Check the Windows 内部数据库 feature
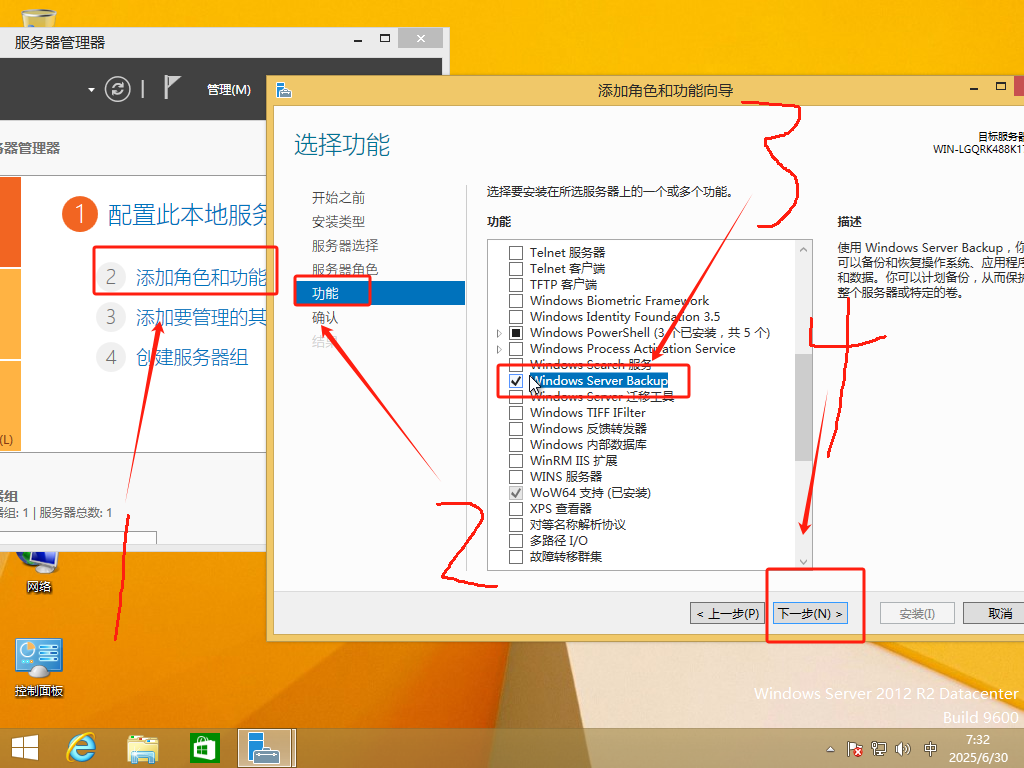 [x=516, y=445]
